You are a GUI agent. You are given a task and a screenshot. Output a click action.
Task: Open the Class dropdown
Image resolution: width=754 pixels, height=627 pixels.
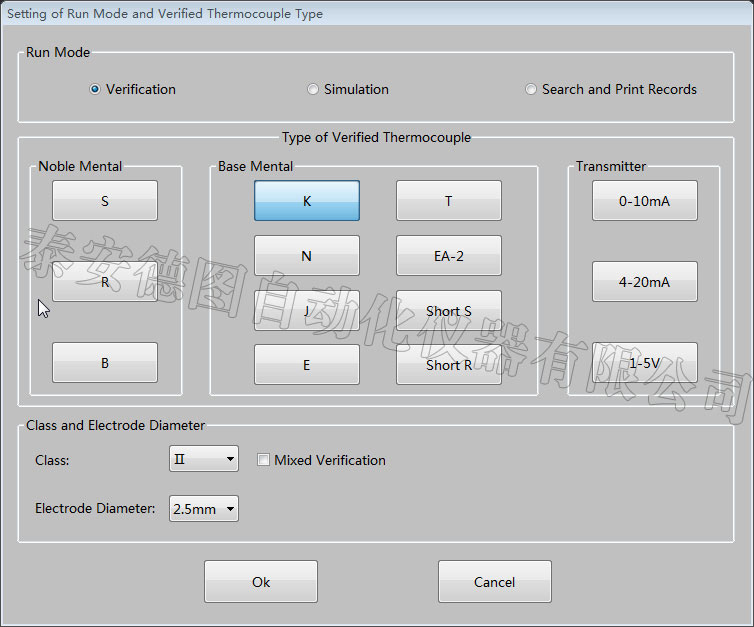(x=204, y=460)
